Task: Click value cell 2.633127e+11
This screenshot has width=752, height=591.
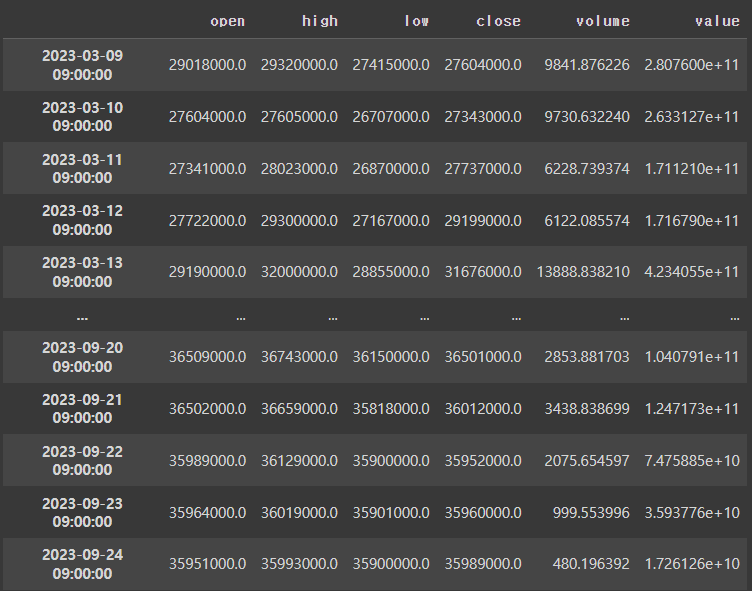Action: point(692,117)
